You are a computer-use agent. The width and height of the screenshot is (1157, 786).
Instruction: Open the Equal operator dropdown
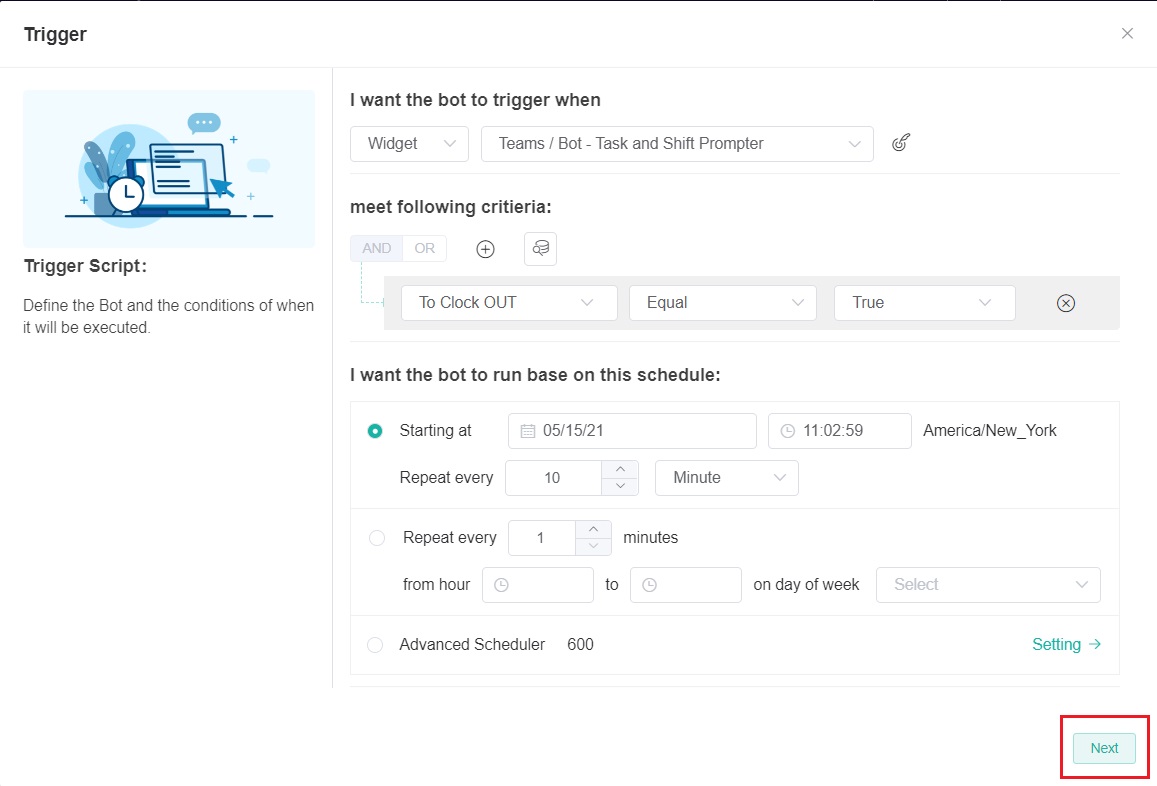tap(722, 303)
